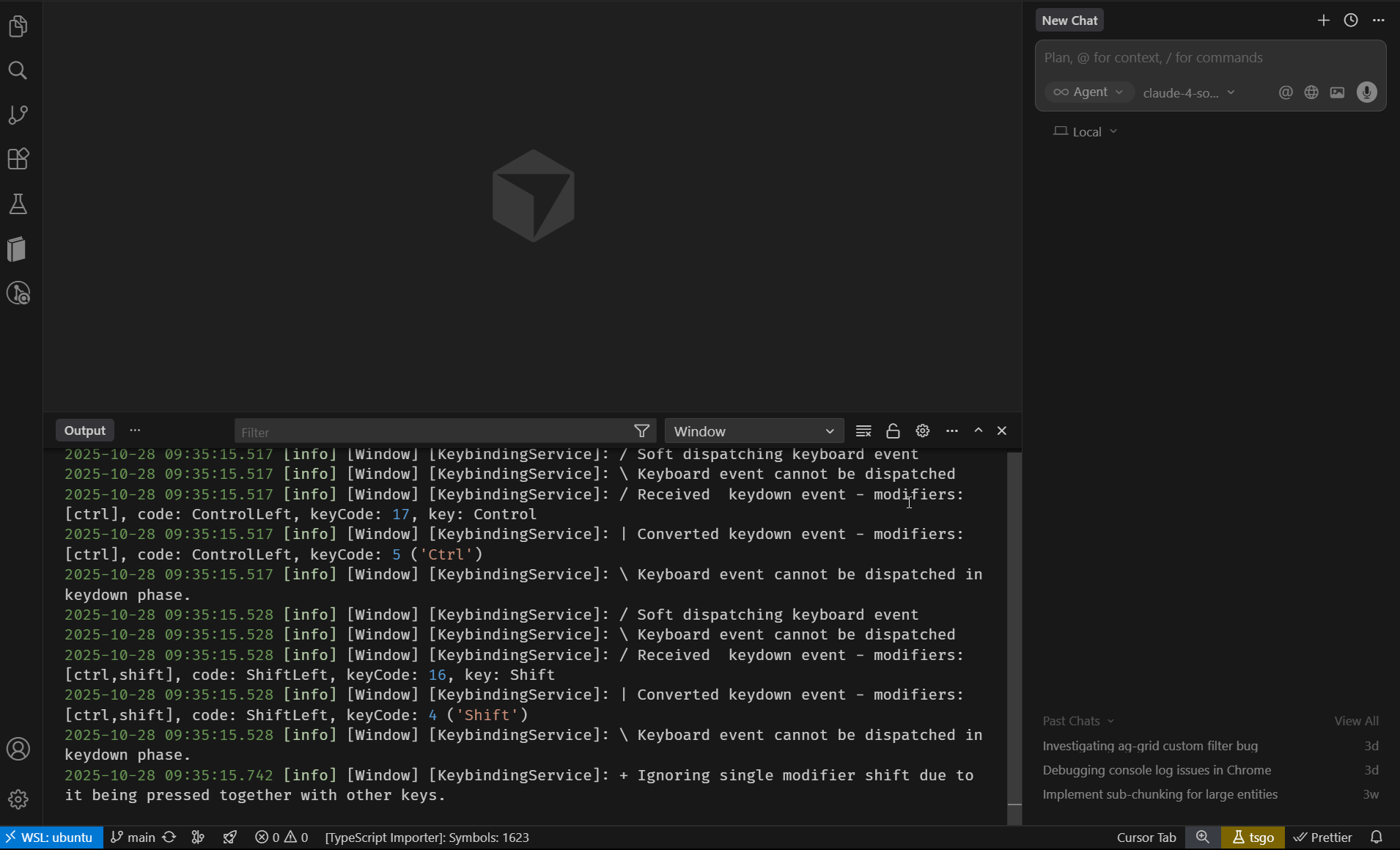
Task: Activate voice input microphone button
Action: pos(1367,92)
